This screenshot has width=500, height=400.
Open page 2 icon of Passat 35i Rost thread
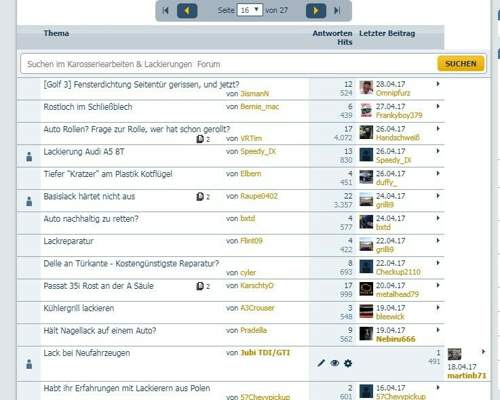point(203,286)
